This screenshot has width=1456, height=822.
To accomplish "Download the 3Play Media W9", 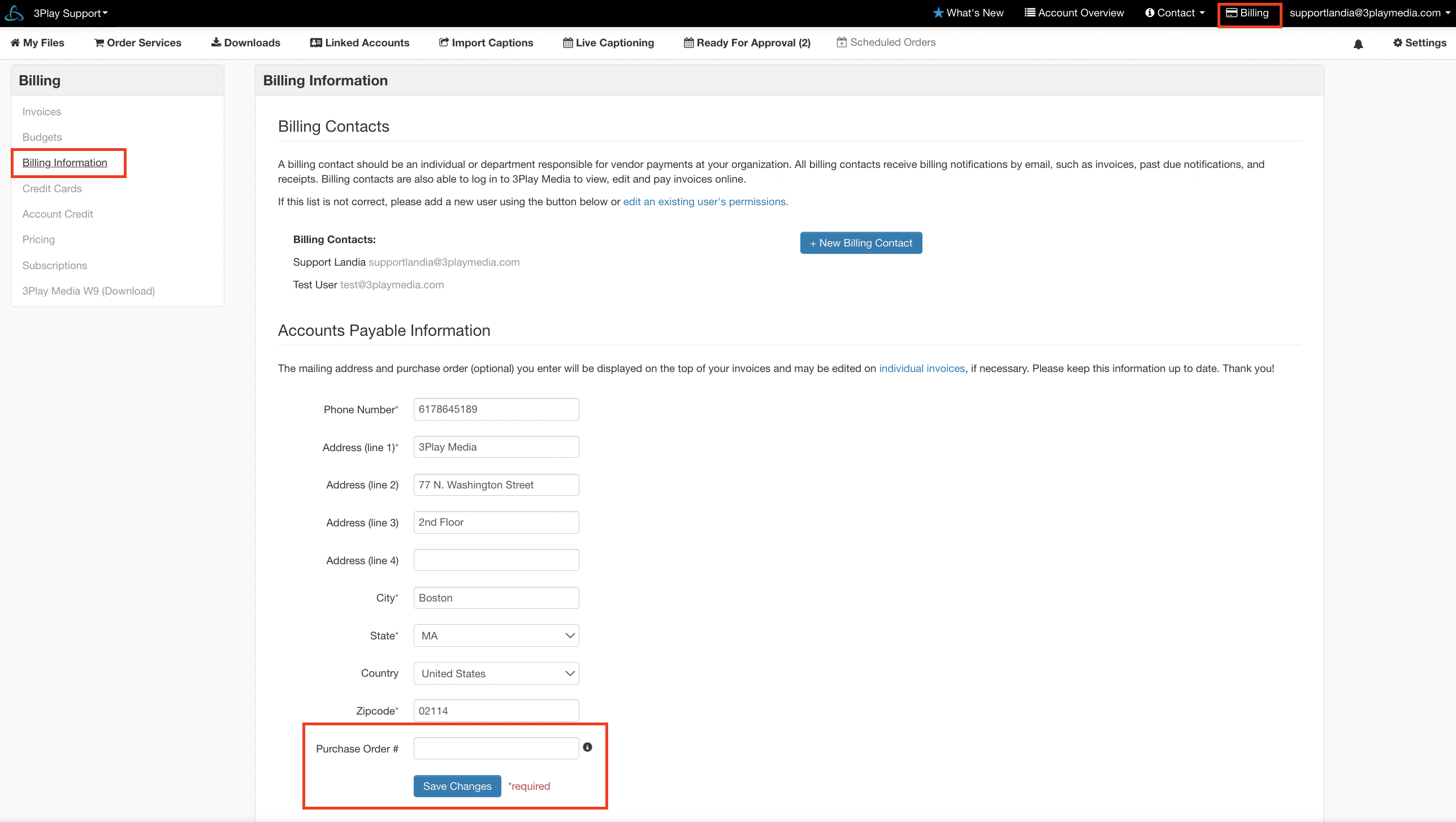I will click(x=89, y=291).
